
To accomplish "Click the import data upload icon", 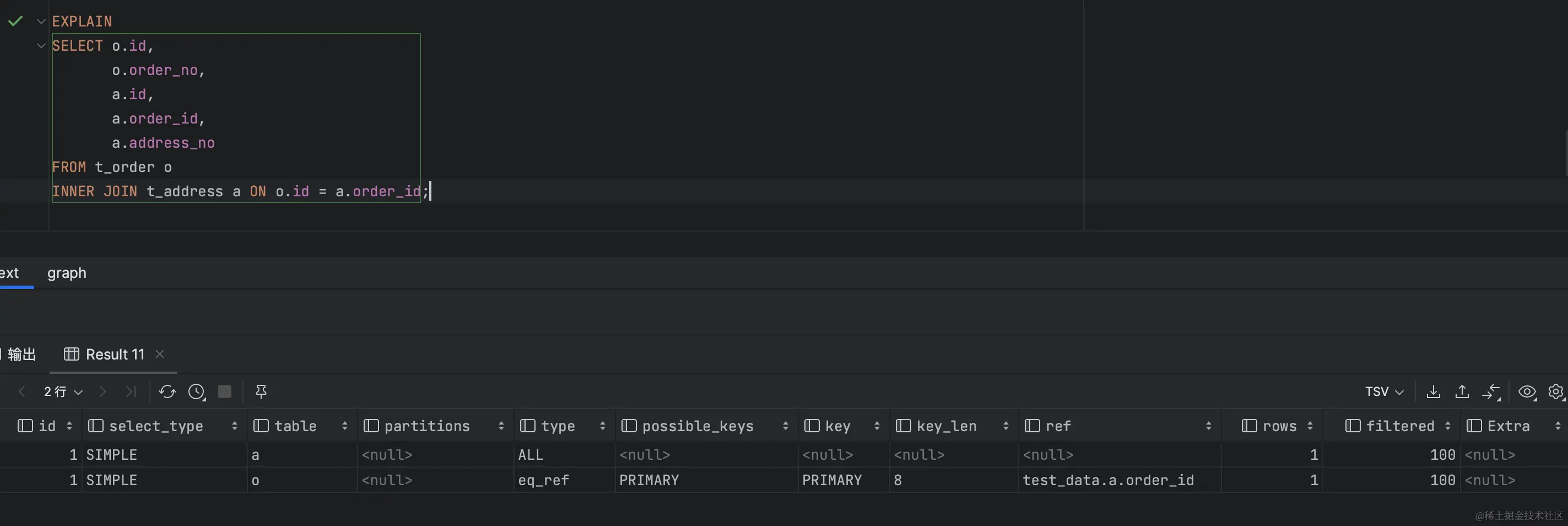I will [1462, 391].
